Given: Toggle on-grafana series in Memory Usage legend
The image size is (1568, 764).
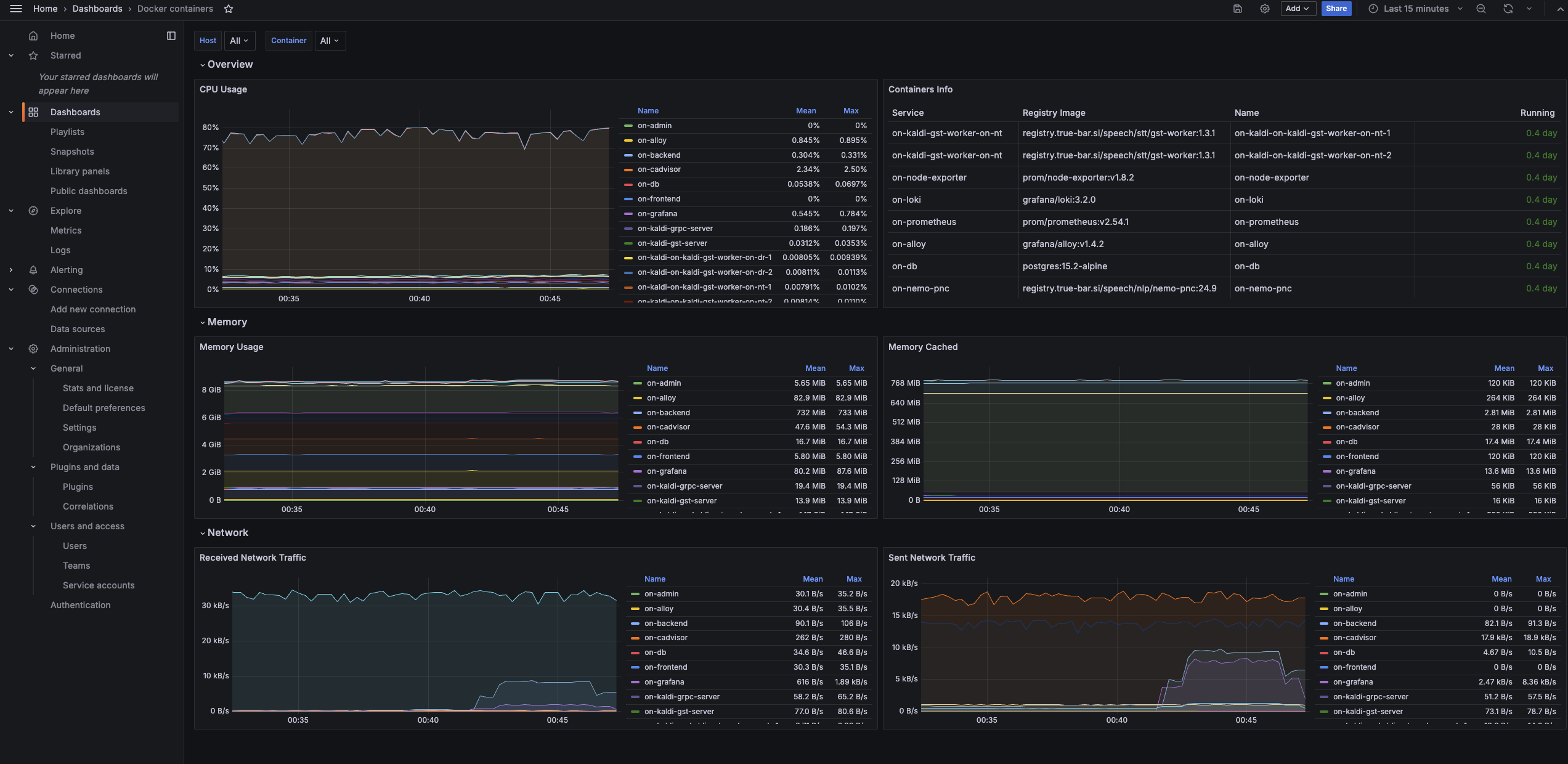Looking at the screenshot, I should [x=666, y=471].
